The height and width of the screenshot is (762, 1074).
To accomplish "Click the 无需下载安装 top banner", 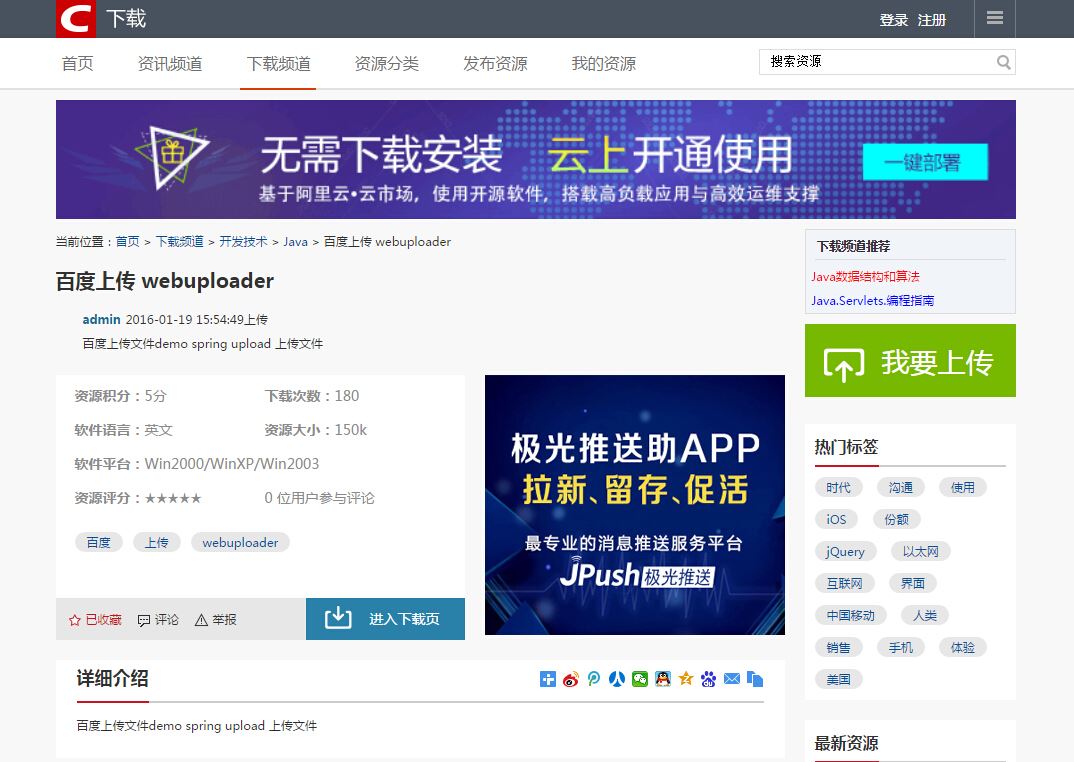I will pos(536,160).
